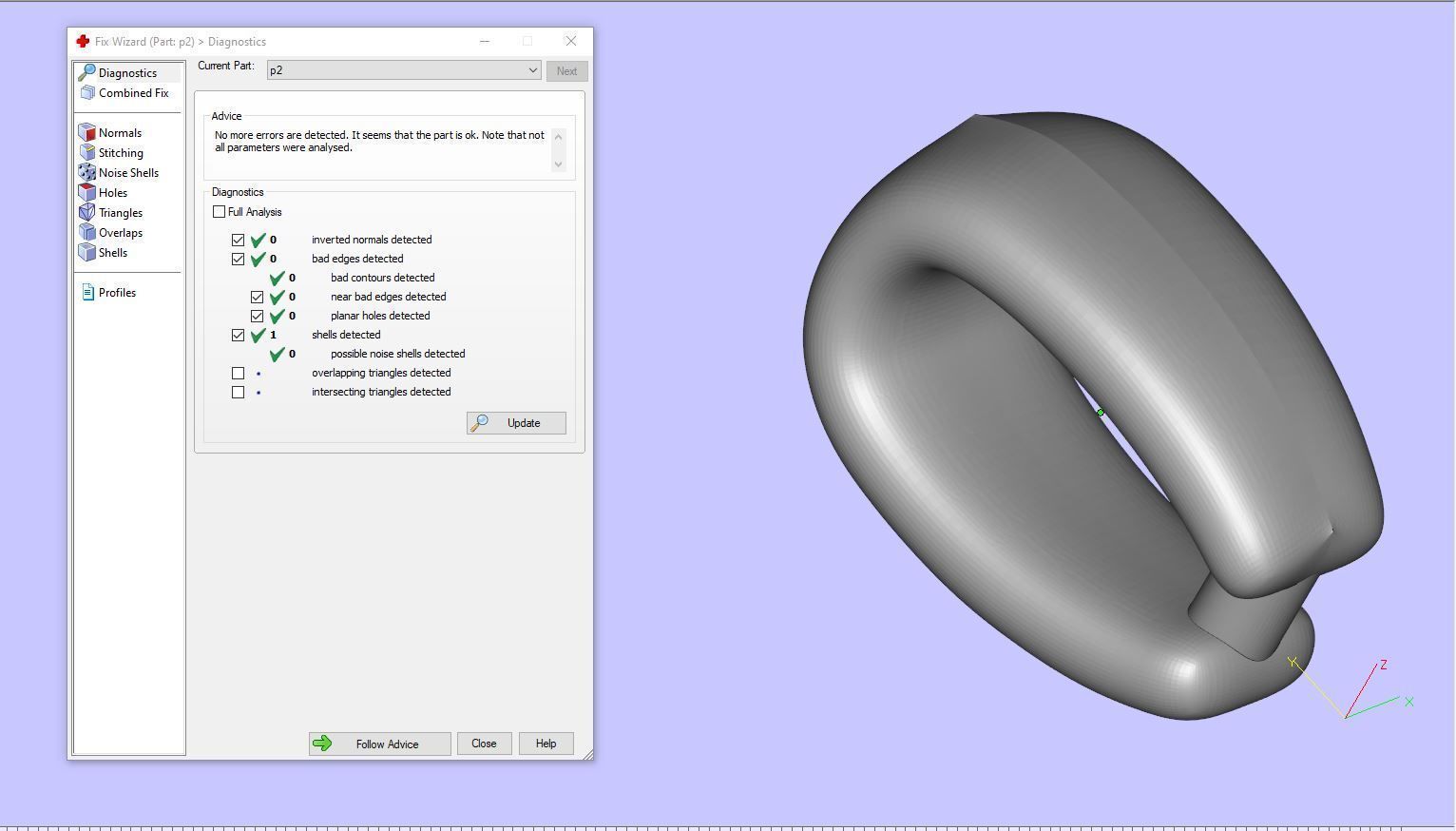Enable the Full Analysis checkbox
This screenshot has height=831, width=1456.
(220, 212)
